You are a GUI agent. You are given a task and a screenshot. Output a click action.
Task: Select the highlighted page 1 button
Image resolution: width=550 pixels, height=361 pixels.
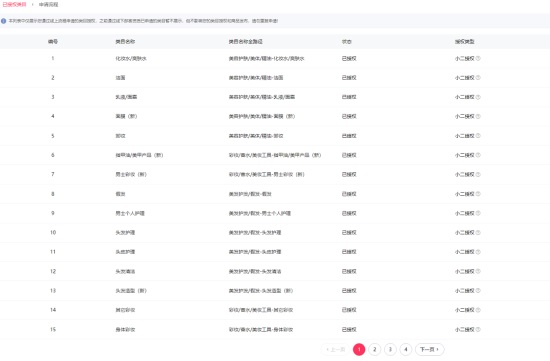click(x=359, y=349)
